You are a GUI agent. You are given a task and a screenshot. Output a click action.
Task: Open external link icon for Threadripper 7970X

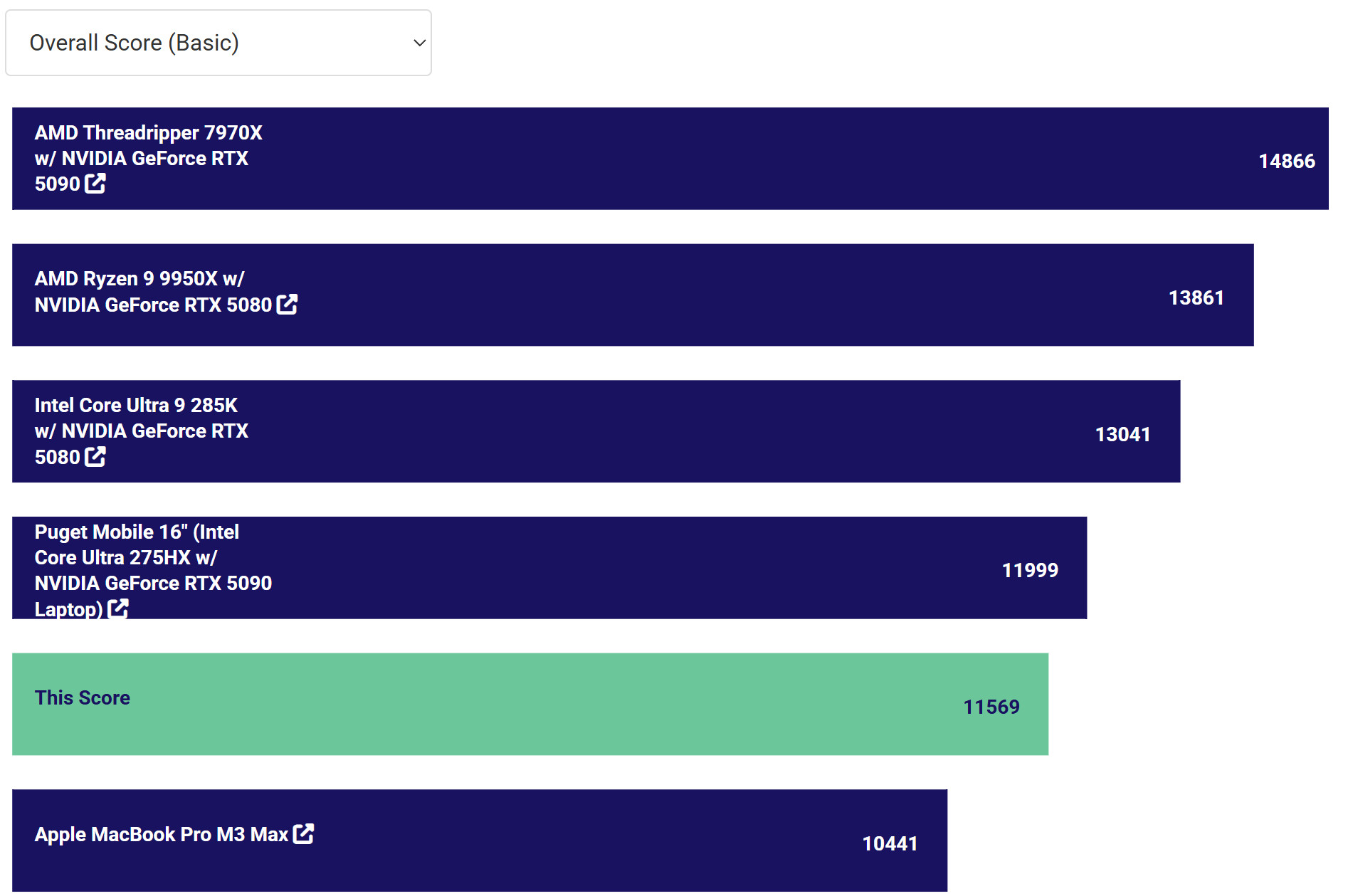pos(95,184)
